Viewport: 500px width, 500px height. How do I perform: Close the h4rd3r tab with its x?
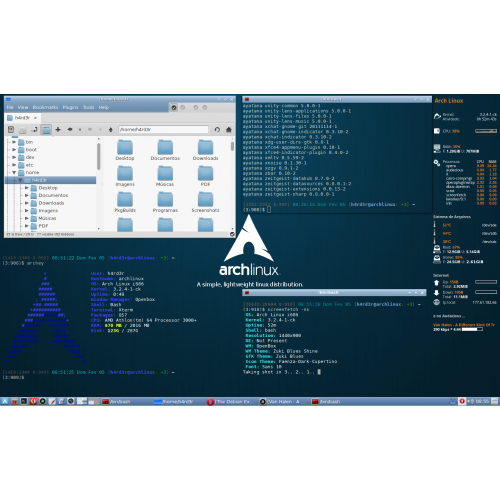(35, 118)
